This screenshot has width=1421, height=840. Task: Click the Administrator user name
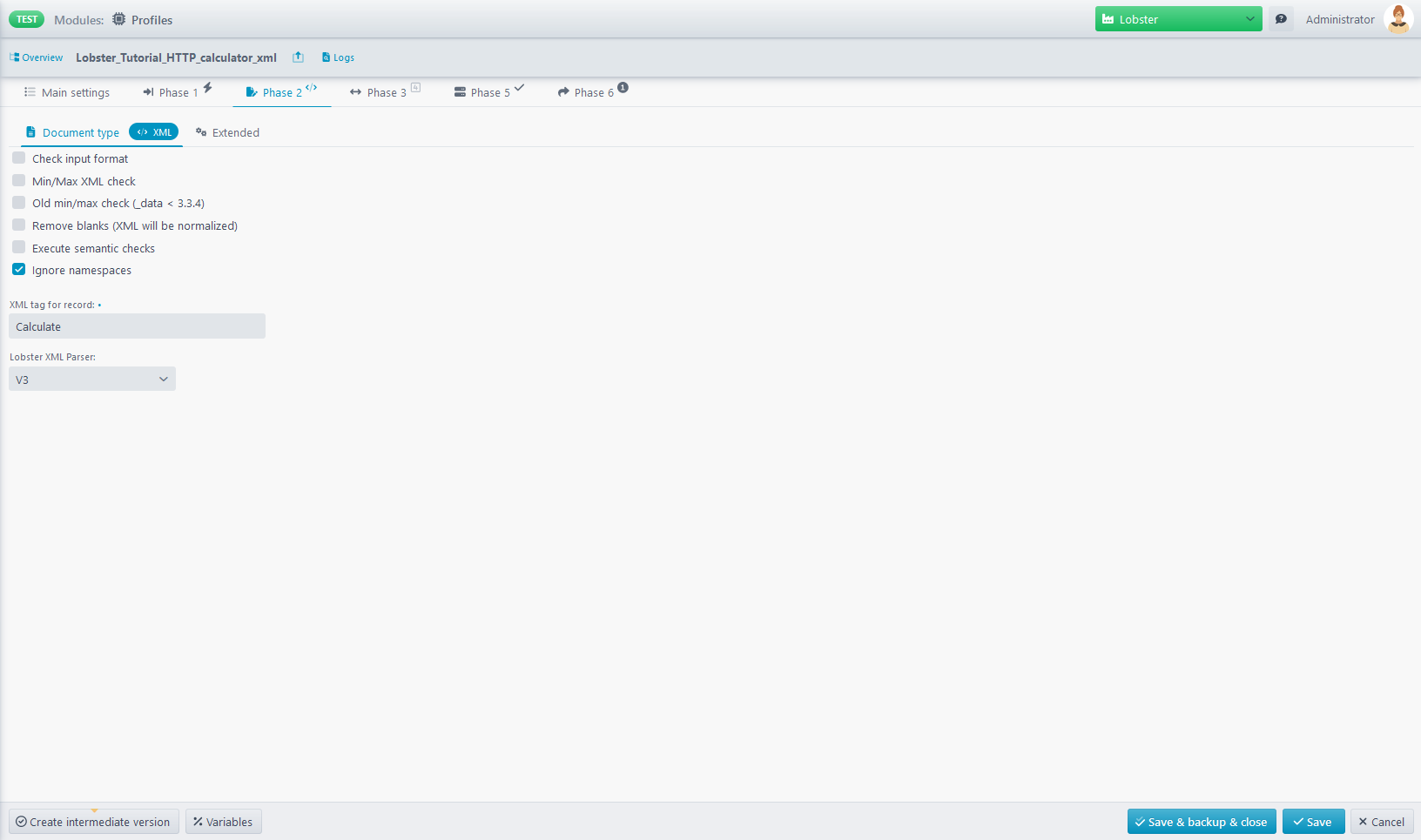coord(1340,19)
